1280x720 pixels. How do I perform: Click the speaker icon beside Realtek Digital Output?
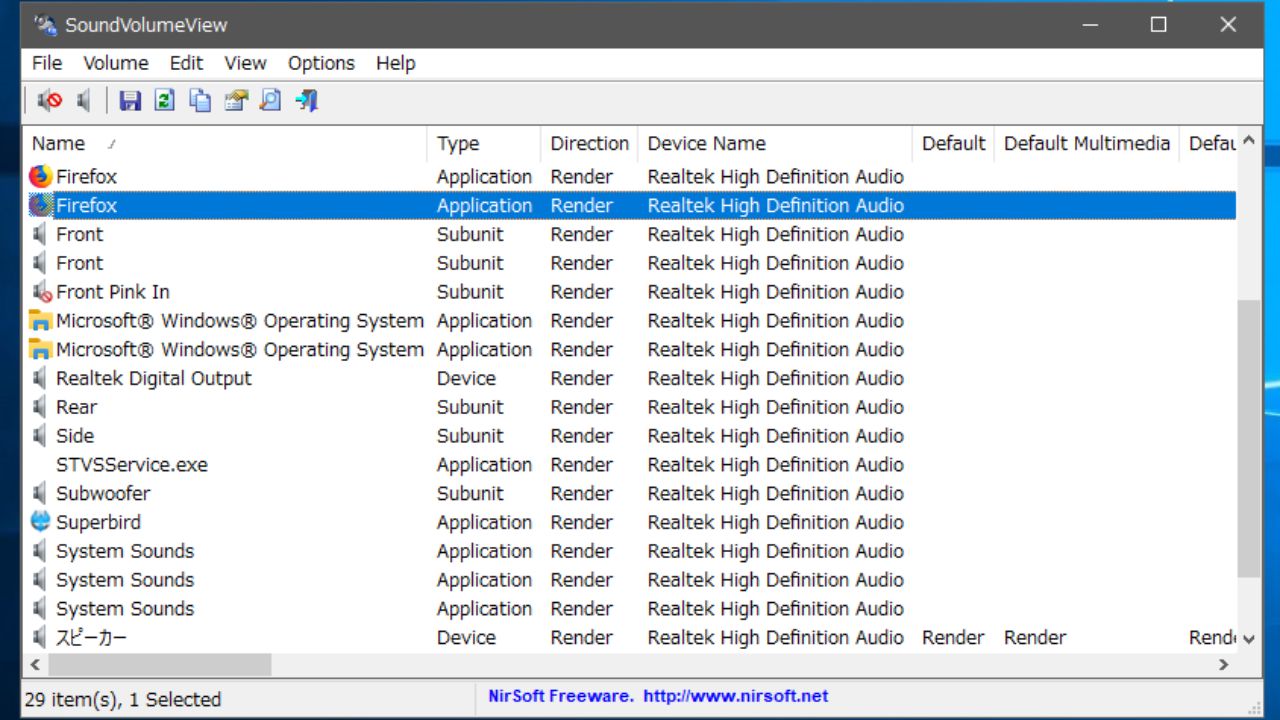(40, 378)
